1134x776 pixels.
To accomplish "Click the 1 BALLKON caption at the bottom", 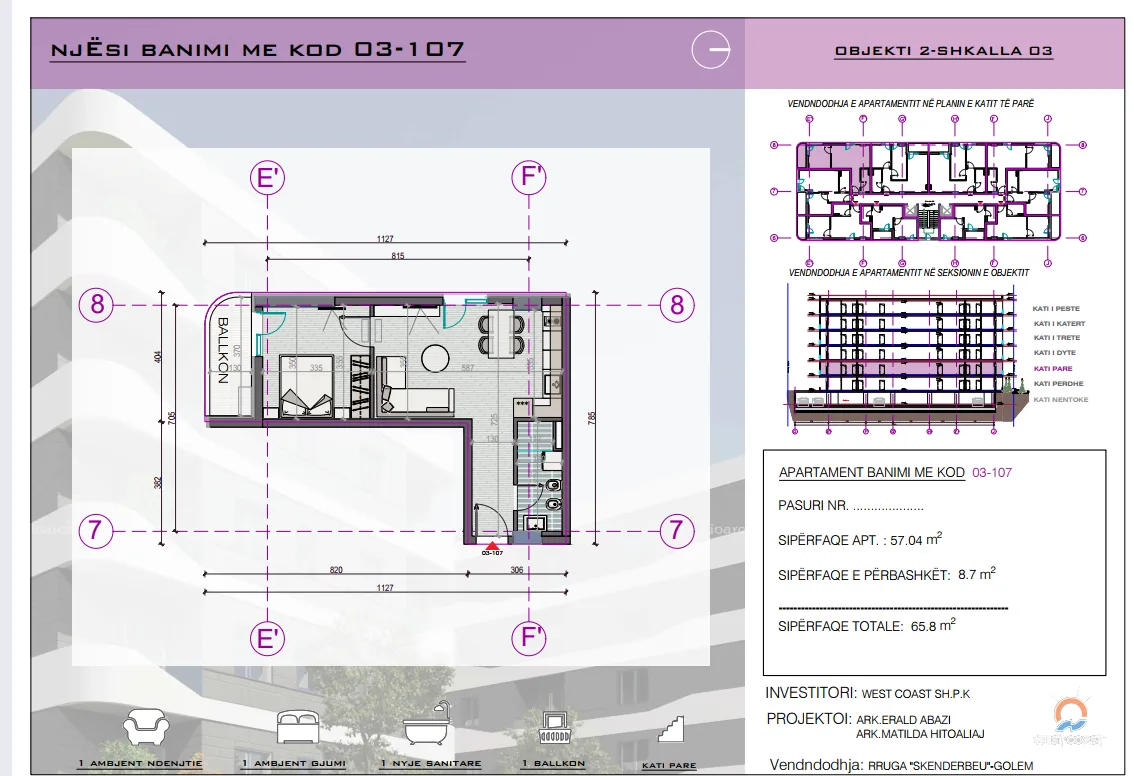I will pyautogui.click(x=553, y=763).
